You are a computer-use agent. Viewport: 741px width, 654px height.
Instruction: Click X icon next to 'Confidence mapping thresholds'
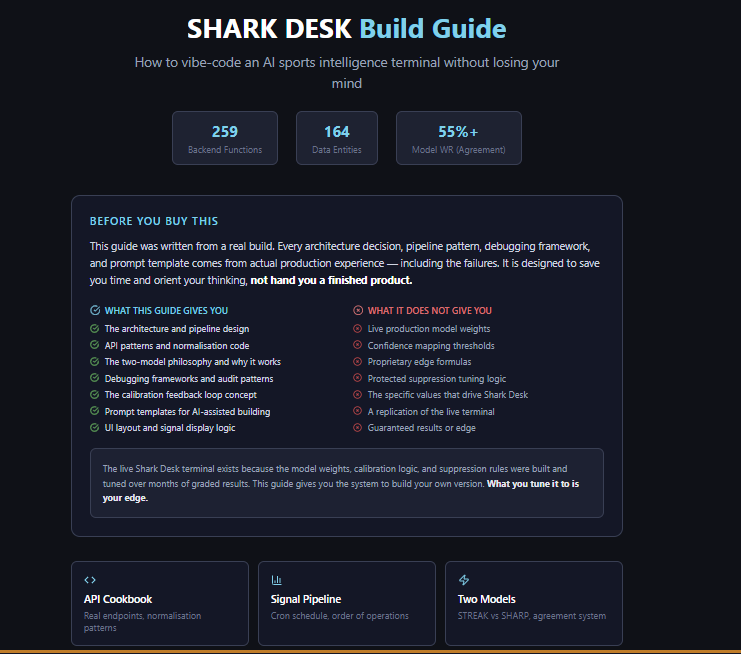pyautogui.click(x=358, y=345)
